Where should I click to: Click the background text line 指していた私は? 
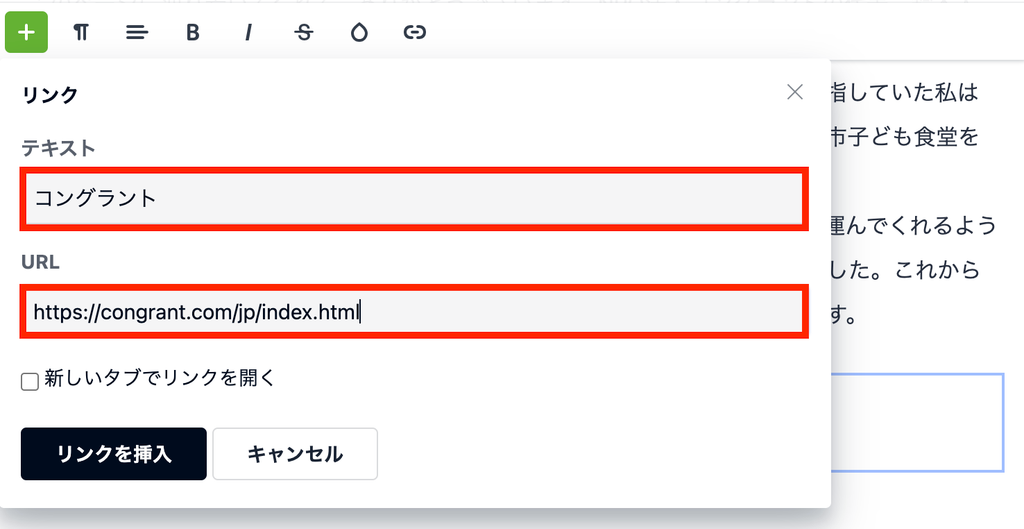click(904, 93)
